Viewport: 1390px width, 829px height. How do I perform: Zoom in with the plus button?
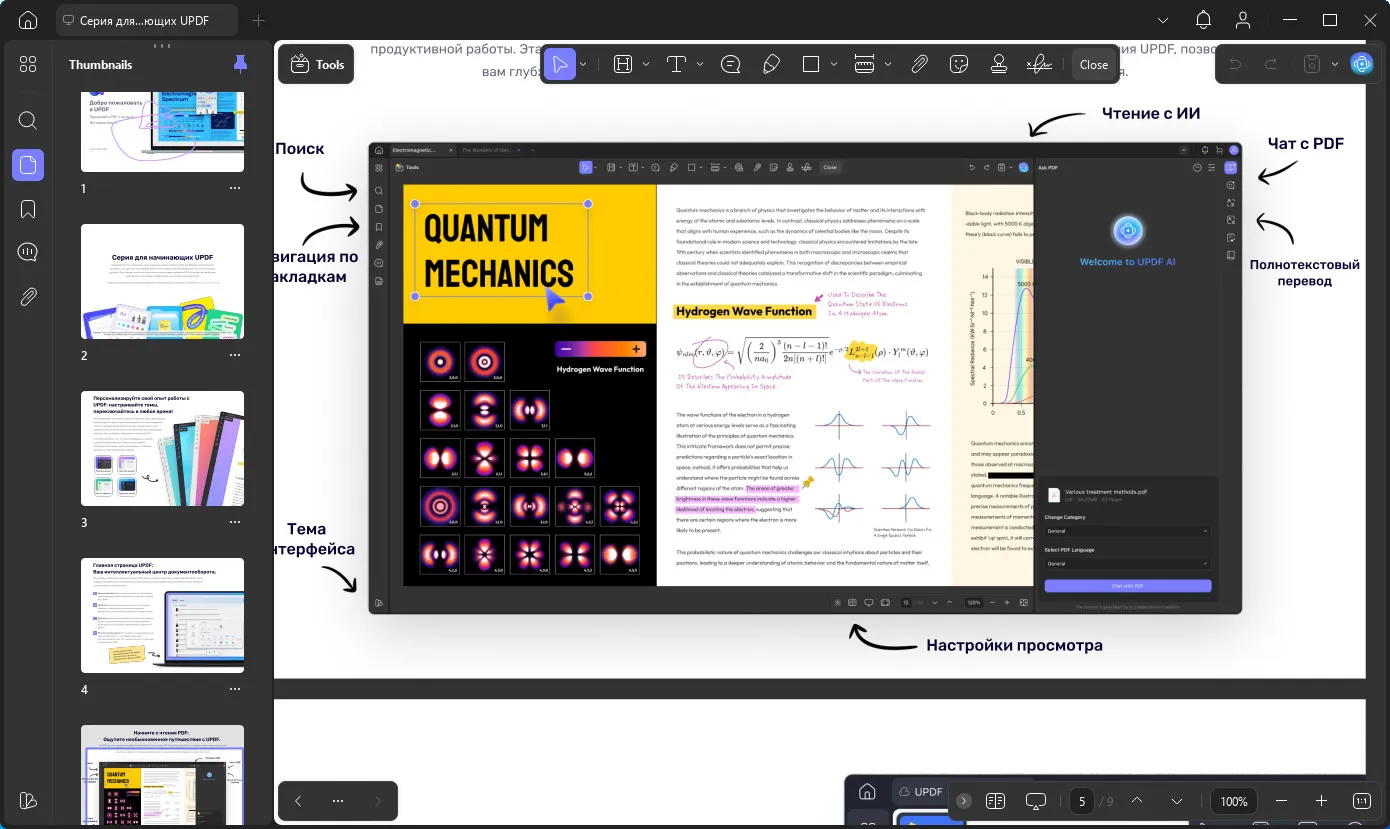coord(1321,801)
